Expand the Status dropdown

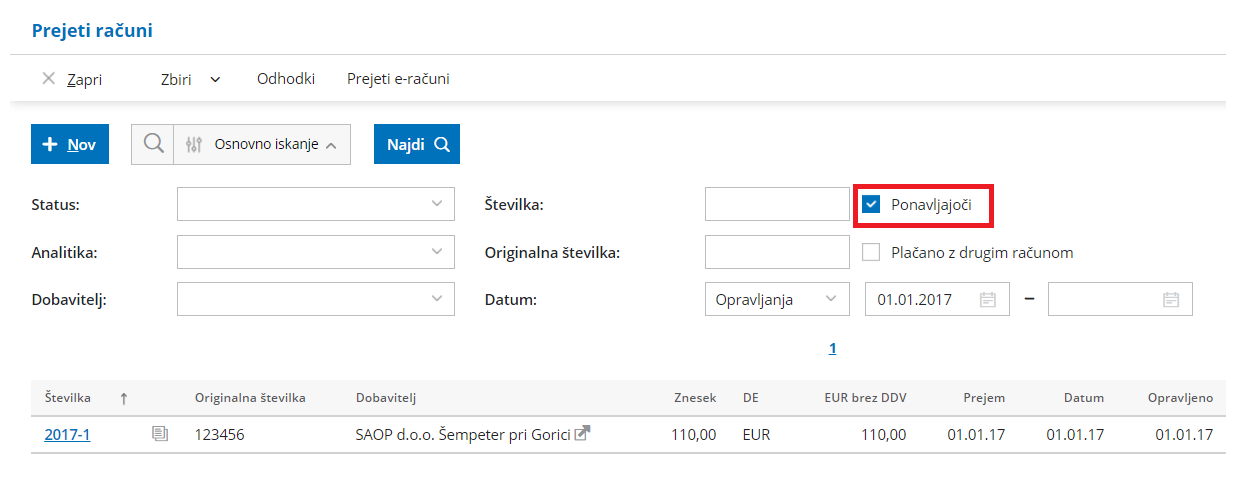315,204
